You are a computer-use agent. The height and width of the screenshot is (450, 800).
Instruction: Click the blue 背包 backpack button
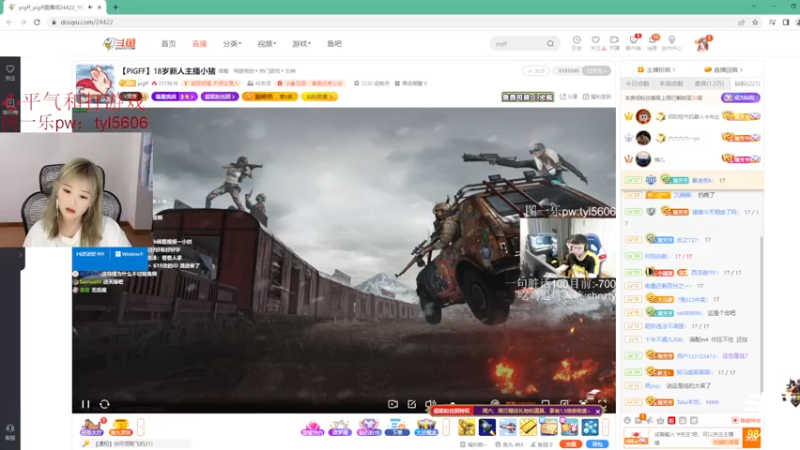597,444
